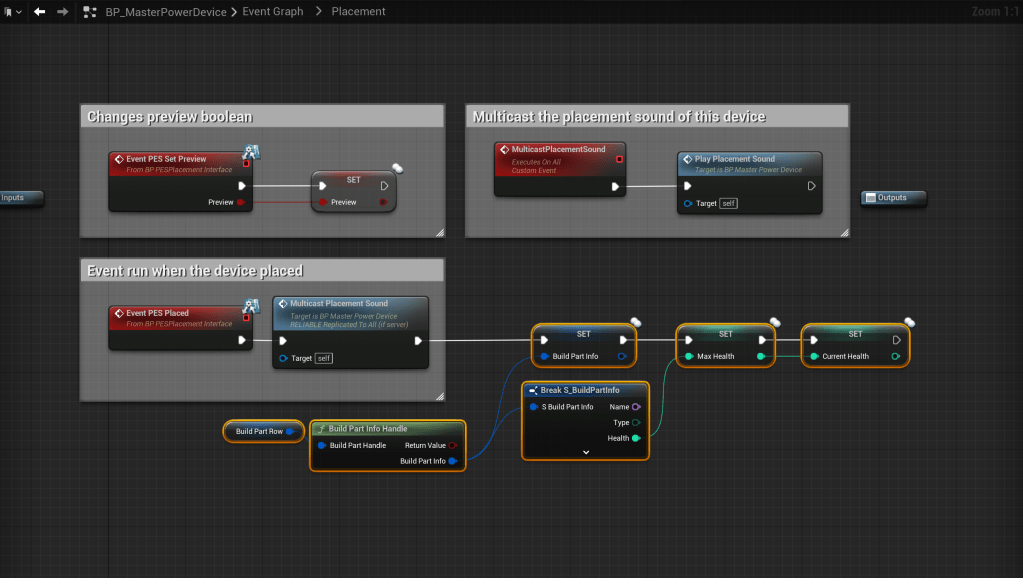1023x578 pixels.
Task: Click the Health output pin on Break node
Action: (636, 438)
